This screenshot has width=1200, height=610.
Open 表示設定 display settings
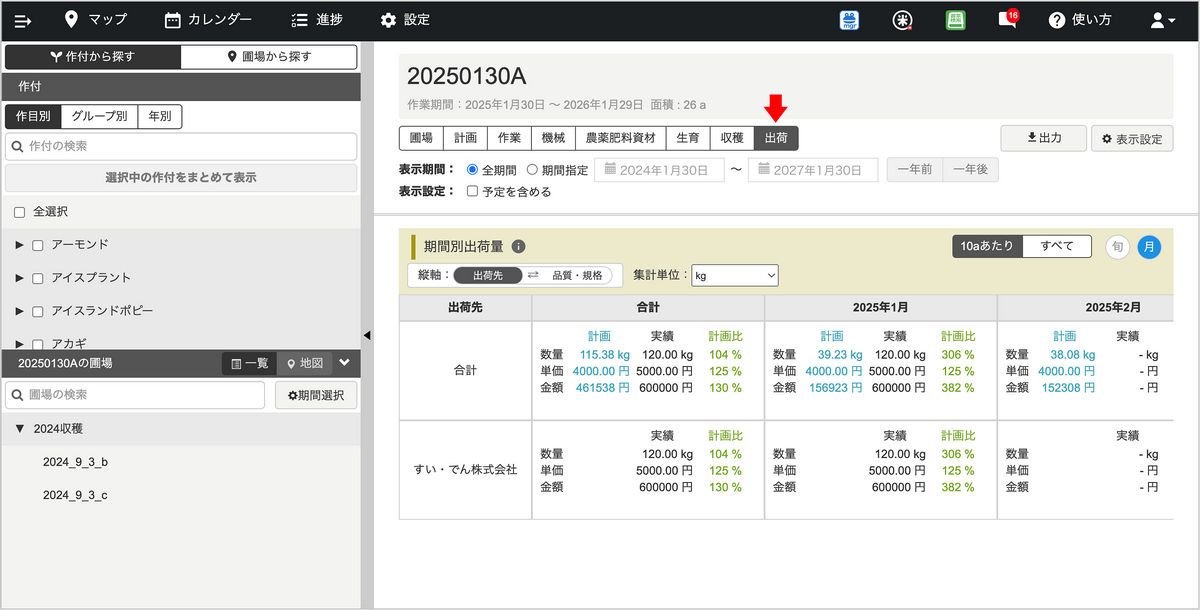coord(1132,139)
